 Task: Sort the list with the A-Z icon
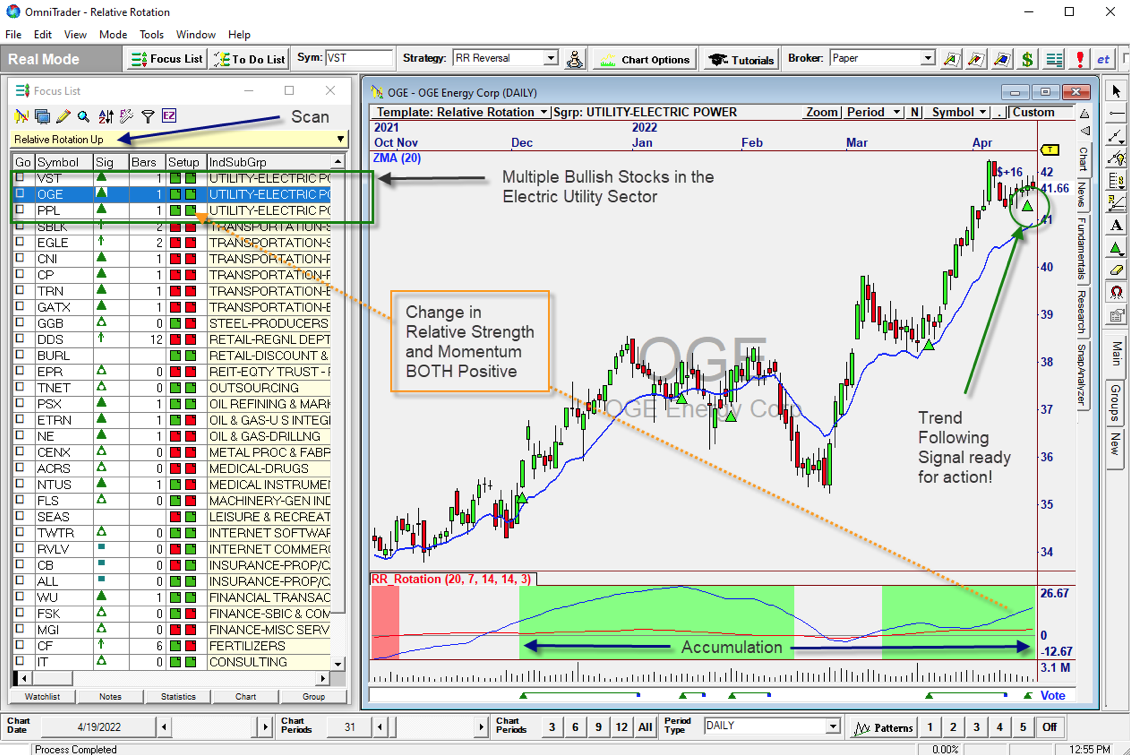[106, 116]
